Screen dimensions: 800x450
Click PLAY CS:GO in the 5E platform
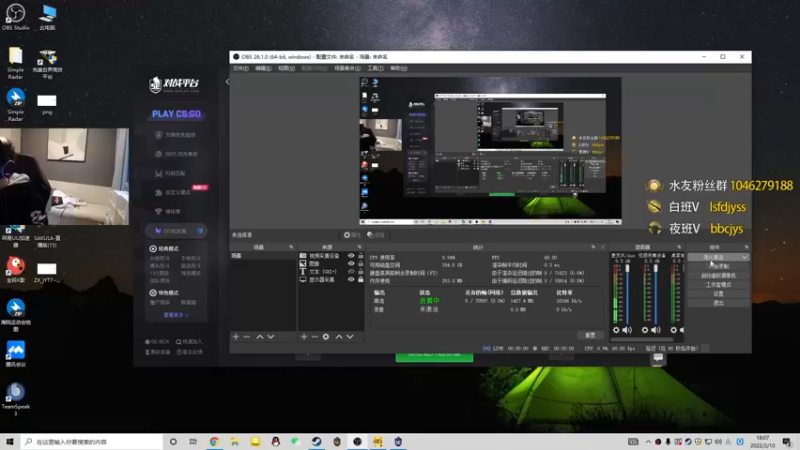176,114
